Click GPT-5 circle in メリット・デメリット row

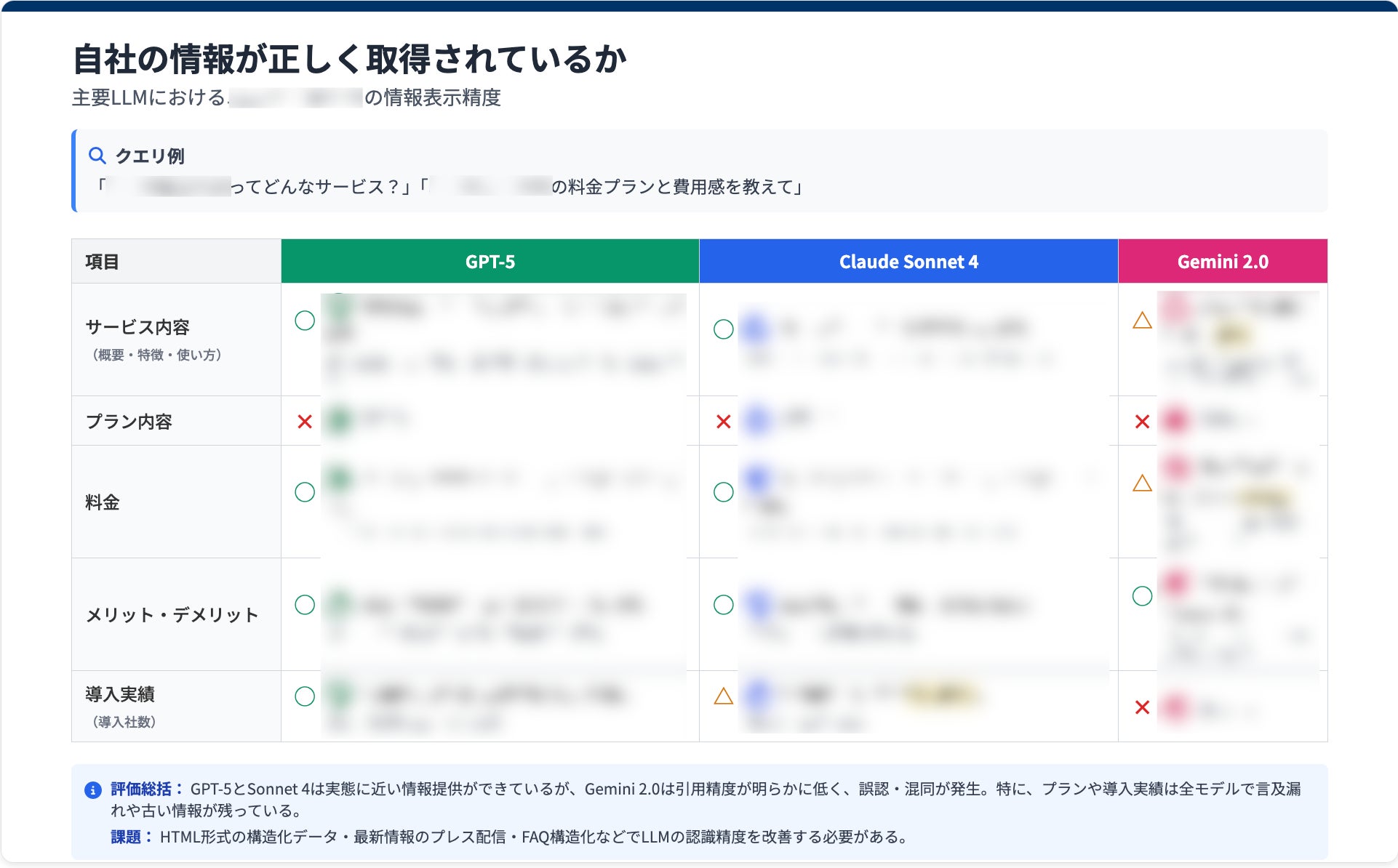tap(305, 605)
